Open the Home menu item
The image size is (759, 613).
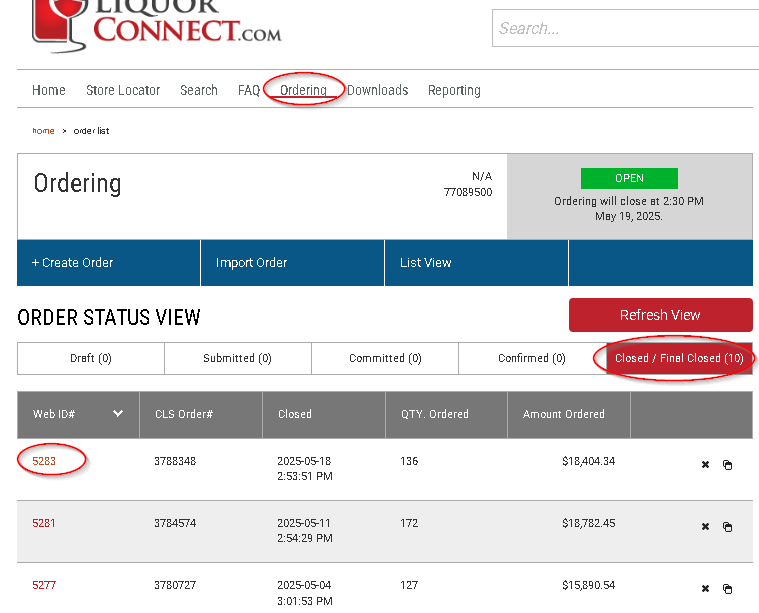pyautogui.click(x=48, y=90)
